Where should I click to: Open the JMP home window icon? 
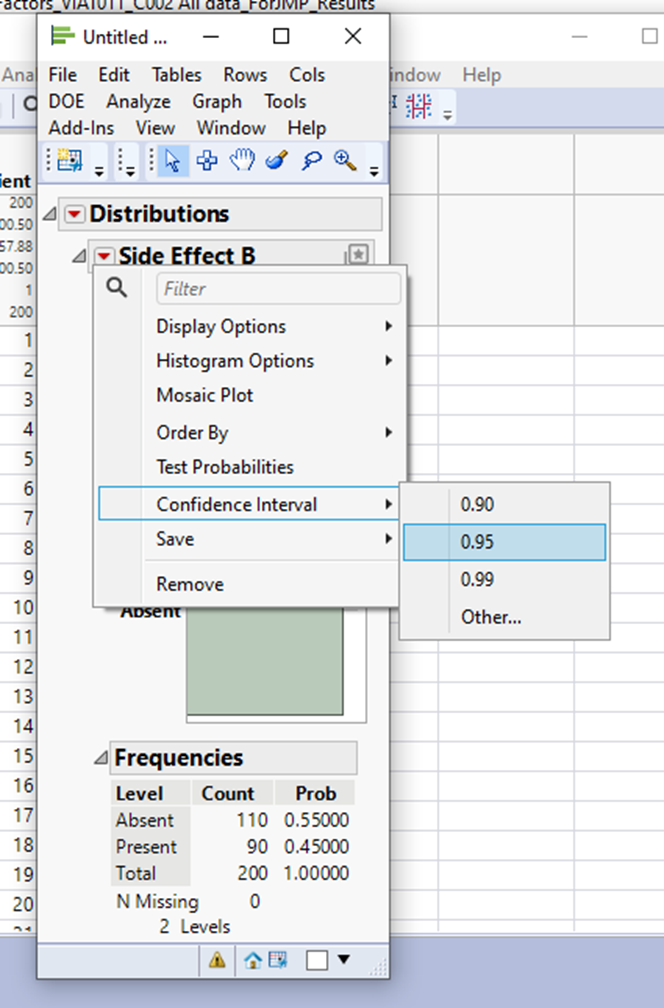pyautogui.click(x=253, y=960)
